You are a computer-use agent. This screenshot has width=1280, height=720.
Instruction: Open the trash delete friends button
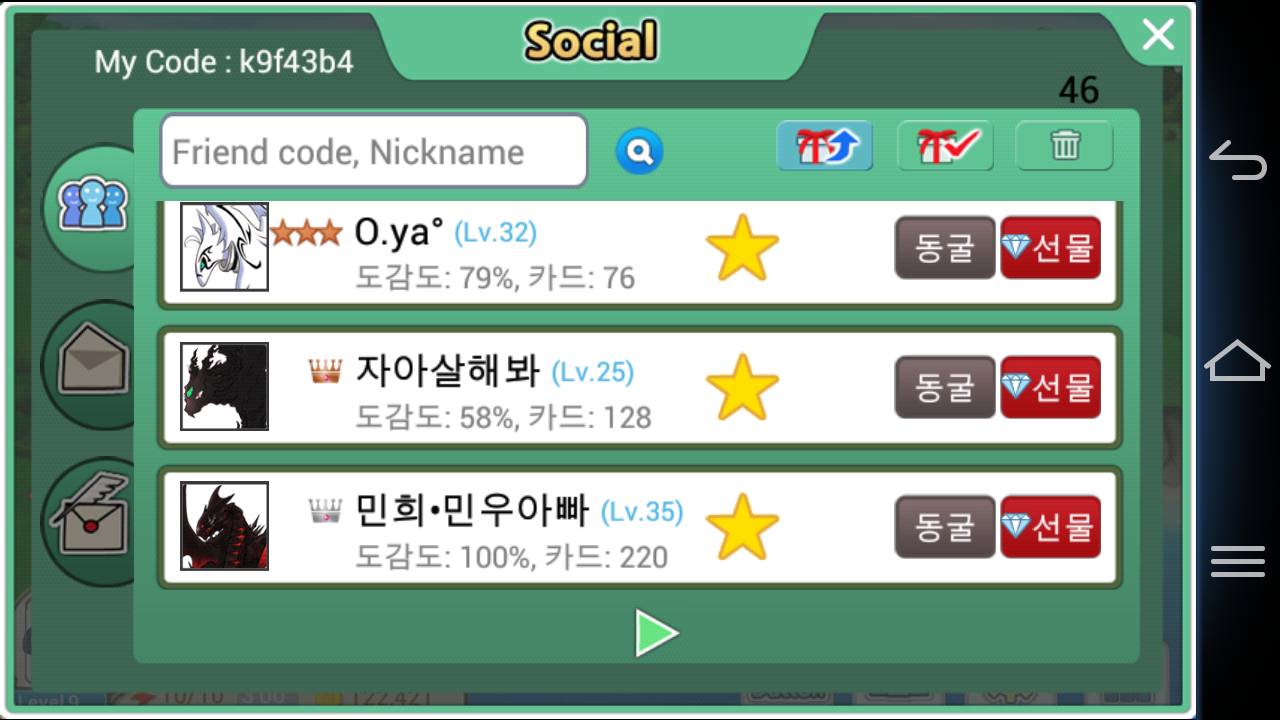pos(1064,147)
